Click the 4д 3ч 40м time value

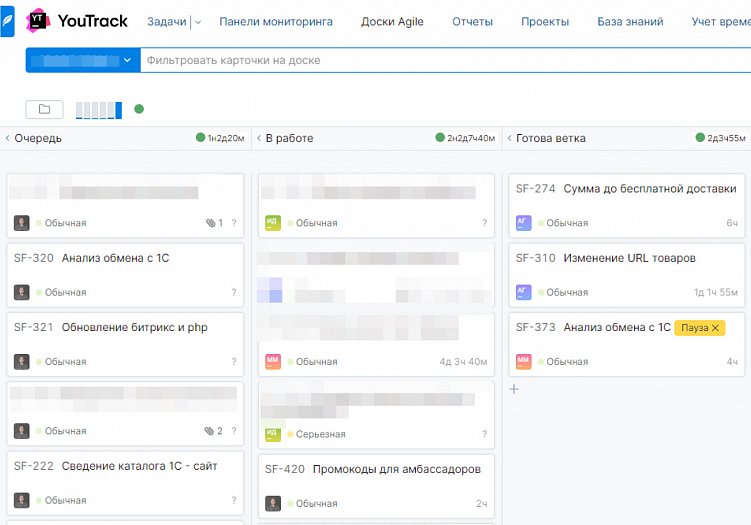coord(464,362)
